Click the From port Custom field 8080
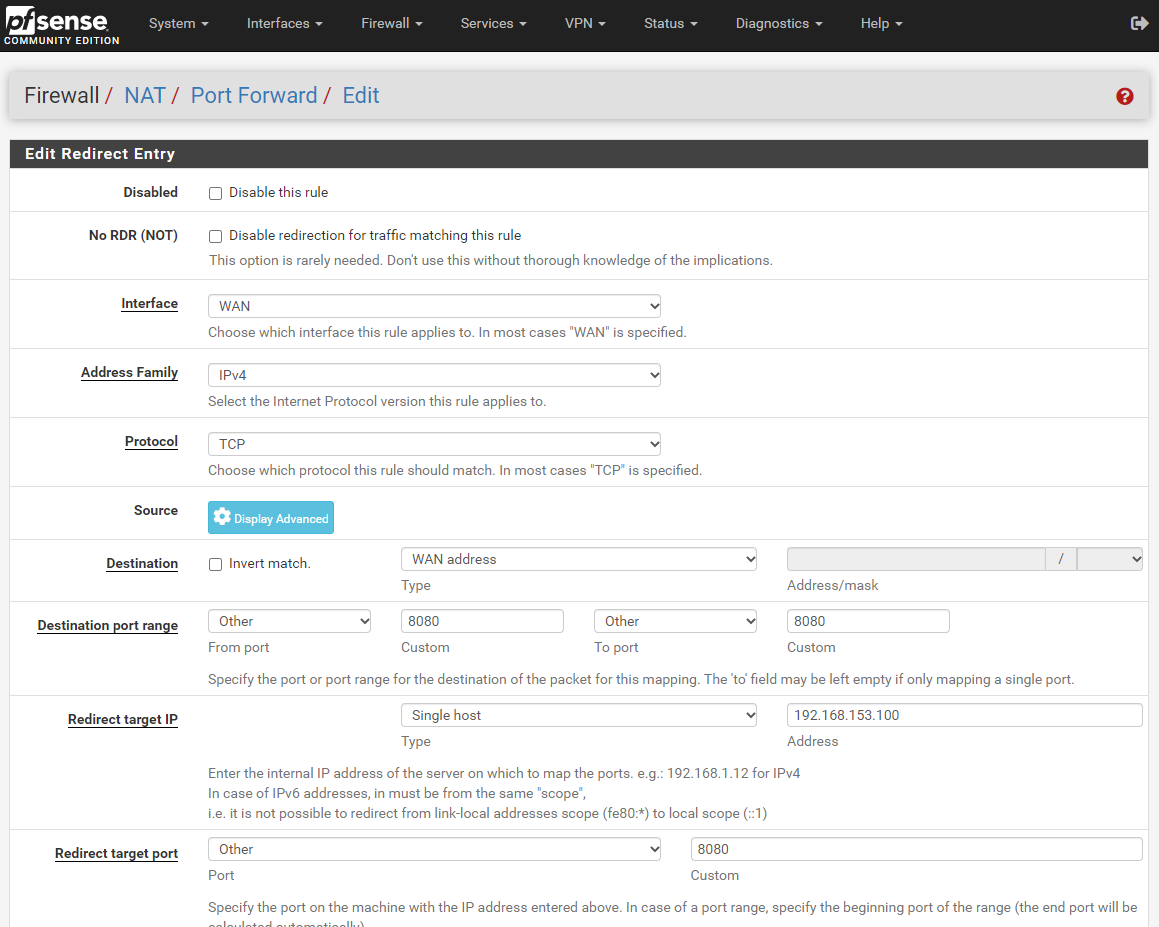 tap(482, 621)
